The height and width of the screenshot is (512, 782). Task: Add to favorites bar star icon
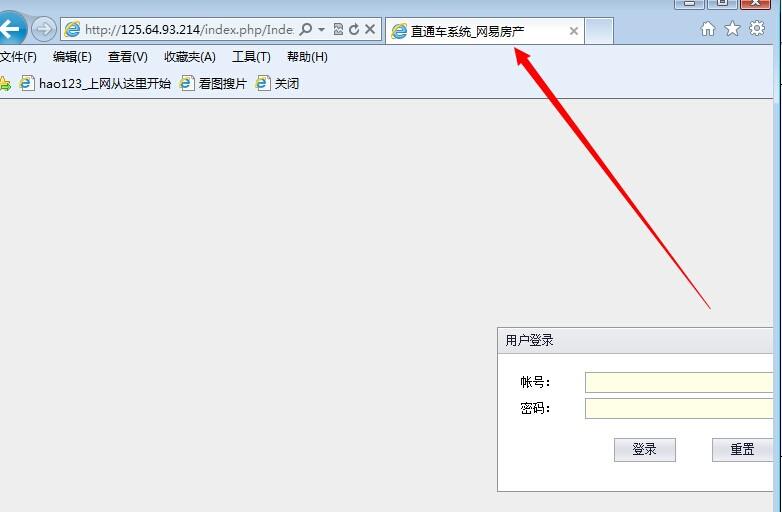pos(5,84)
